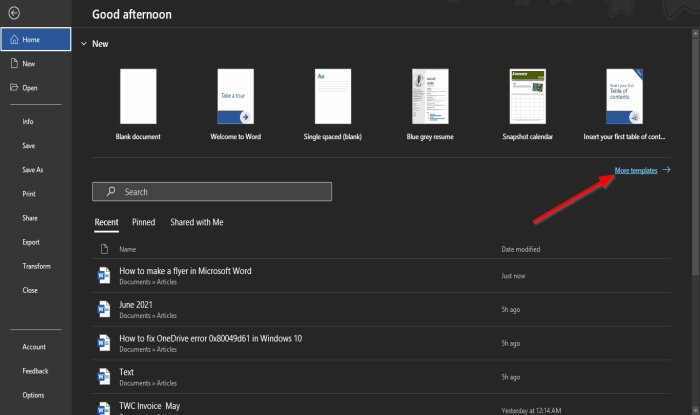Click the New document icon in sidebar

tap(13, 63)
